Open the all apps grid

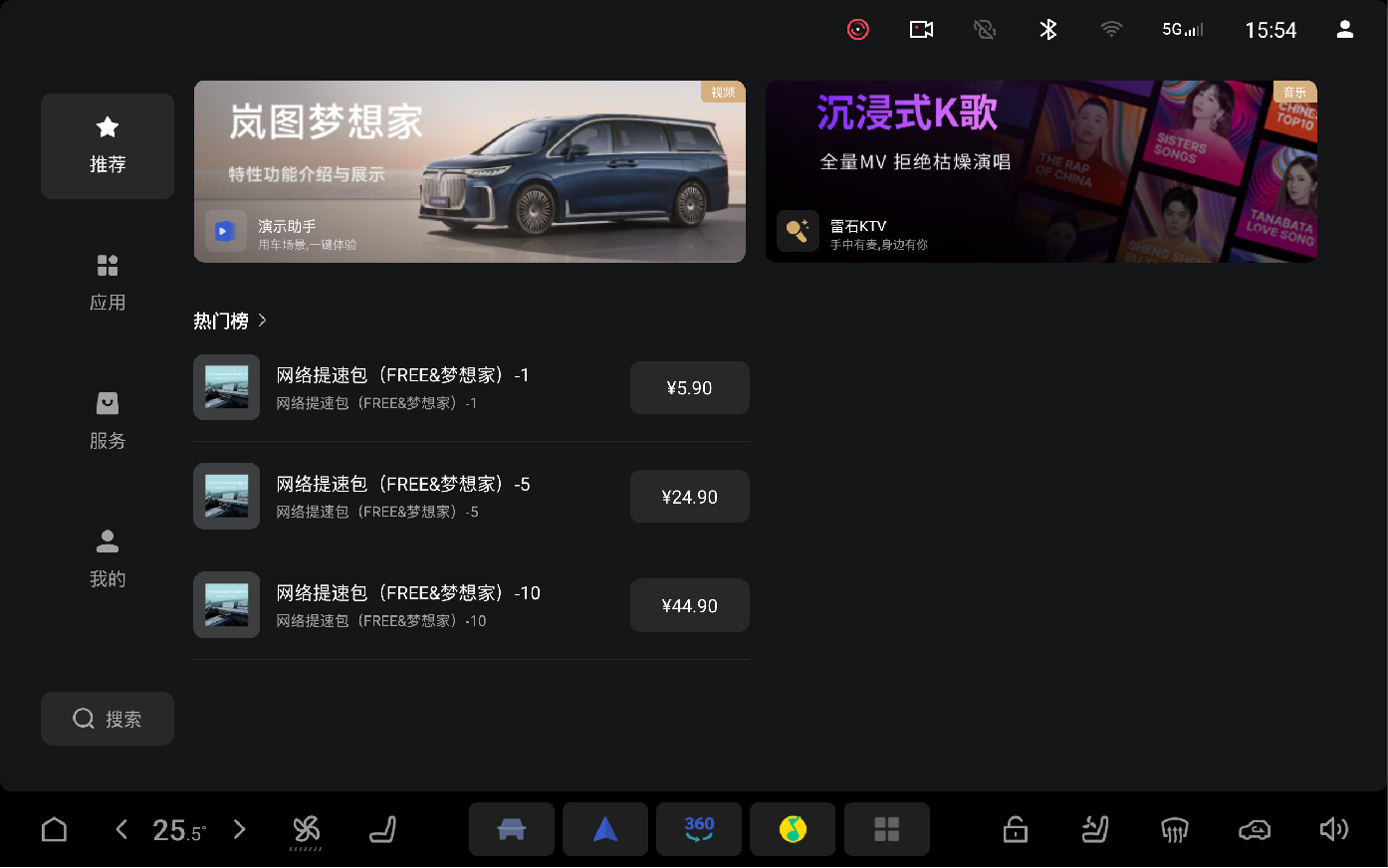[887, 829]
